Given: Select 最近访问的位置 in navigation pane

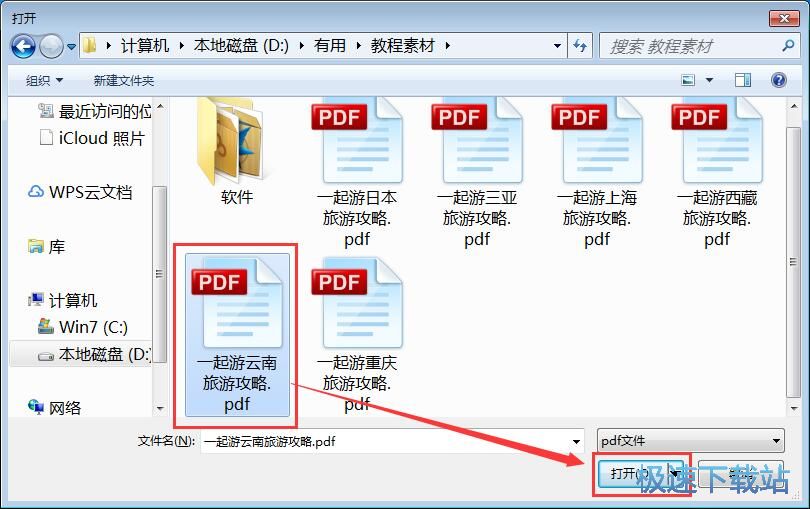Looking at the screenshot, I should [95, 111].
